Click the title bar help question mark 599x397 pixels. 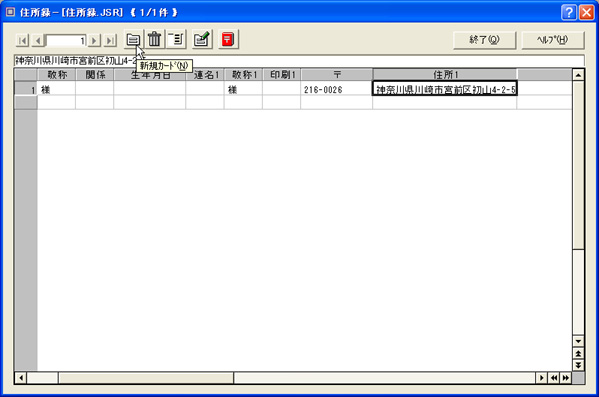pyautogui.click(x=569, y=13)
